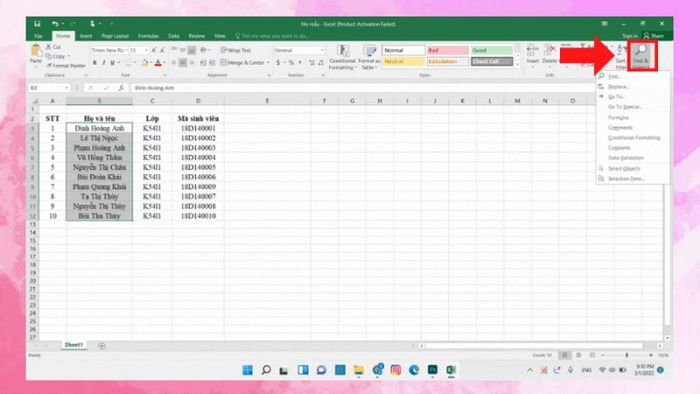Click the new sheet plus button
This screenshot has height=394, width=700.
(102, 345)
